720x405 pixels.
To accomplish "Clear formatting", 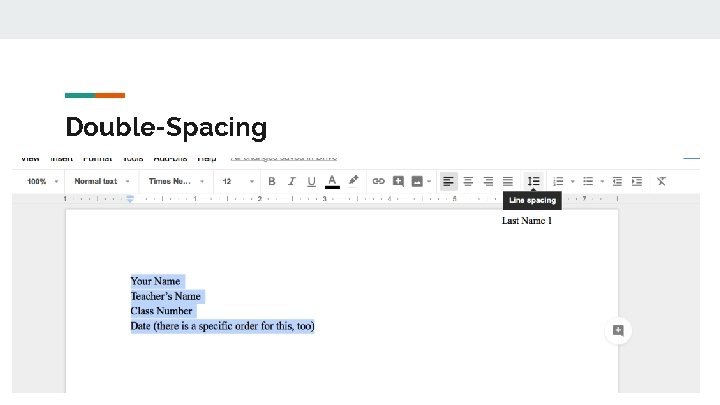I will (661, 181).
